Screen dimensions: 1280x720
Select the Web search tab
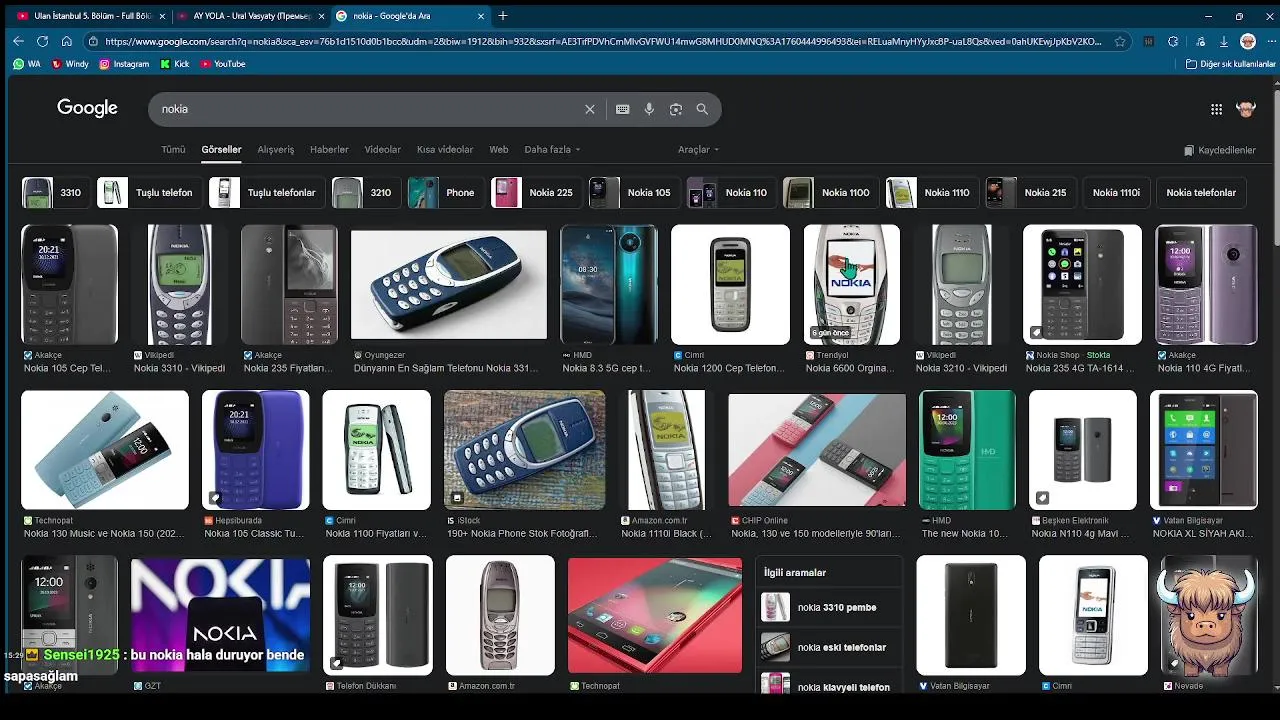click(499, 150)
